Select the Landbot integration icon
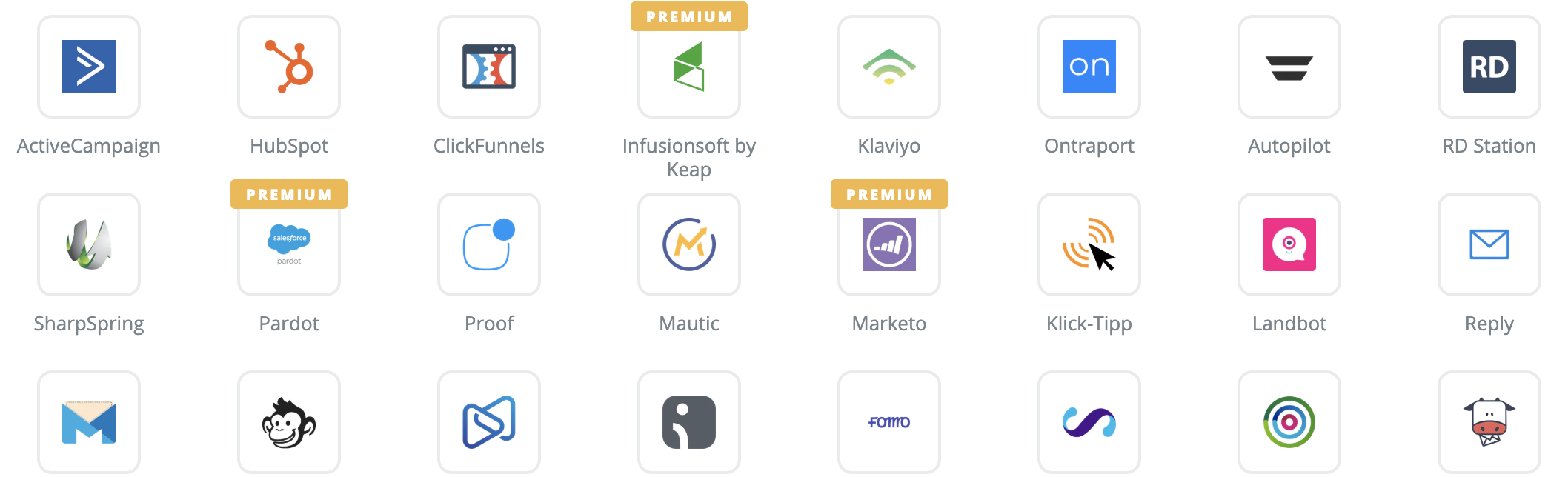The image size is (1568, 477). click(x=1289, y=244)
